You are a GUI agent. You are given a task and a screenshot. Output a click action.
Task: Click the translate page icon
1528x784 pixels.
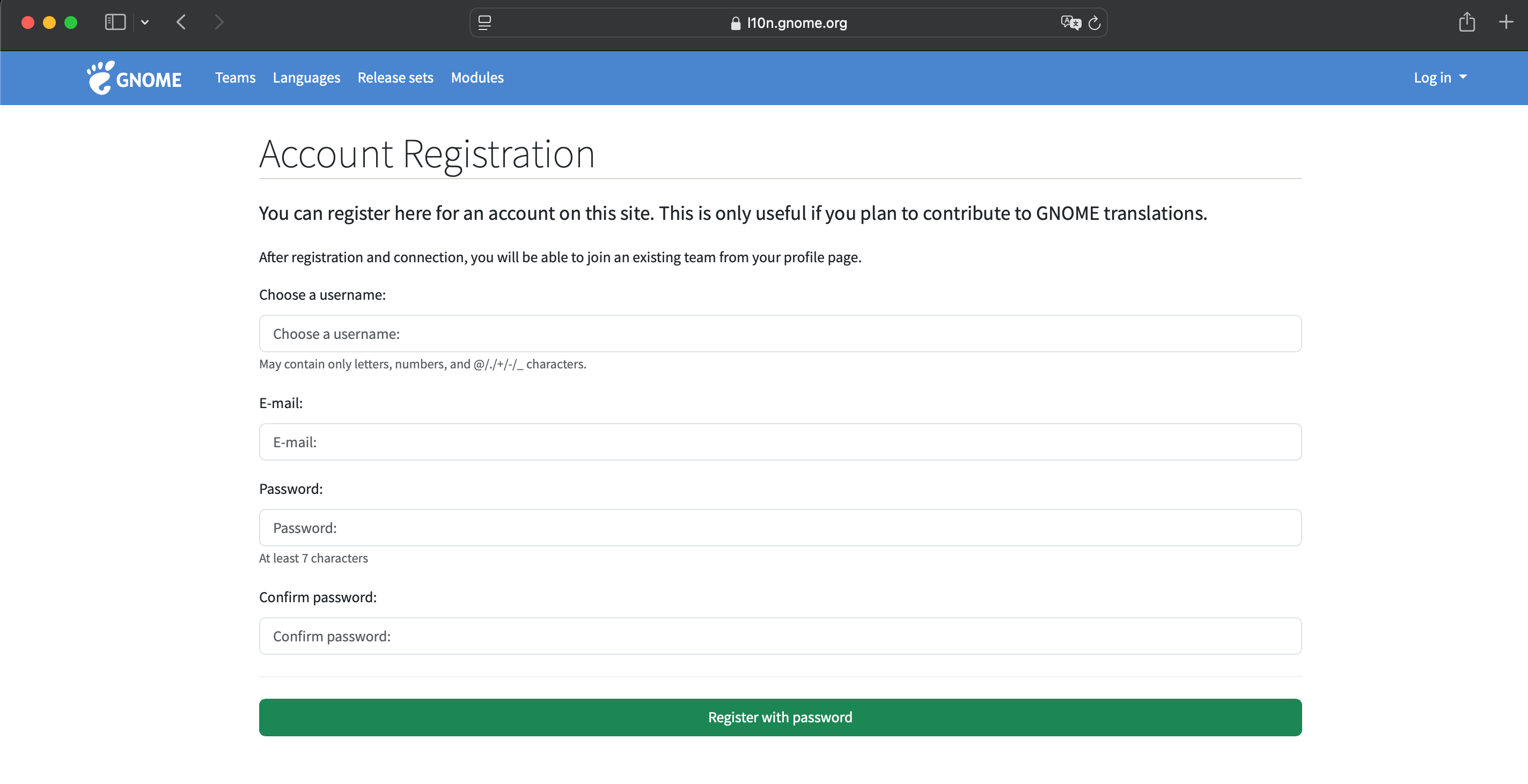(x=1071, y=23)
